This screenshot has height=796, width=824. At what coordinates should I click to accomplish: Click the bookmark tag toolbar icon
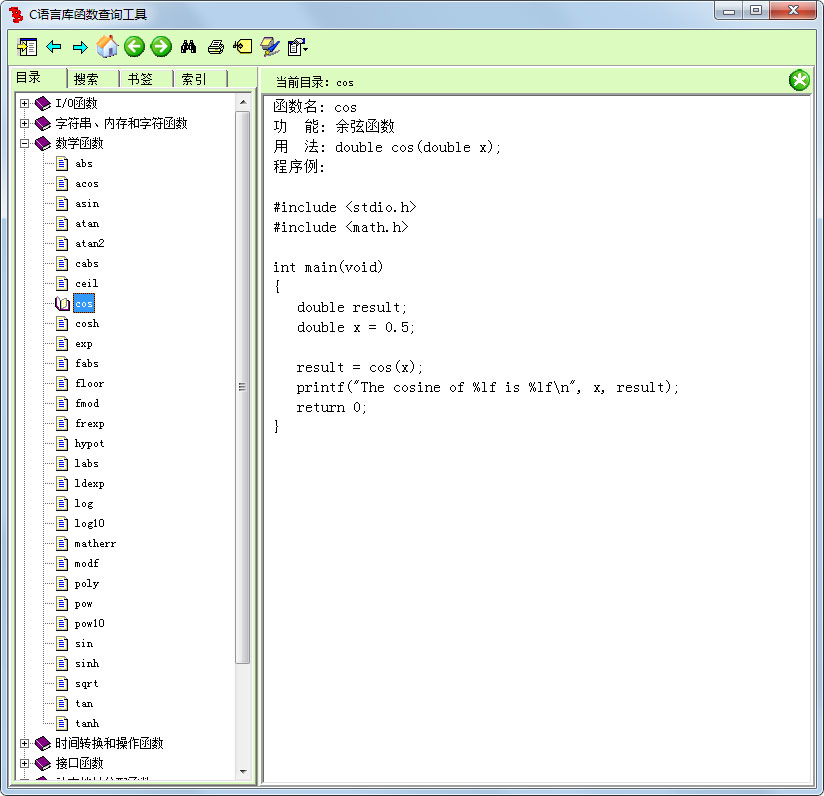click(242, 47)
